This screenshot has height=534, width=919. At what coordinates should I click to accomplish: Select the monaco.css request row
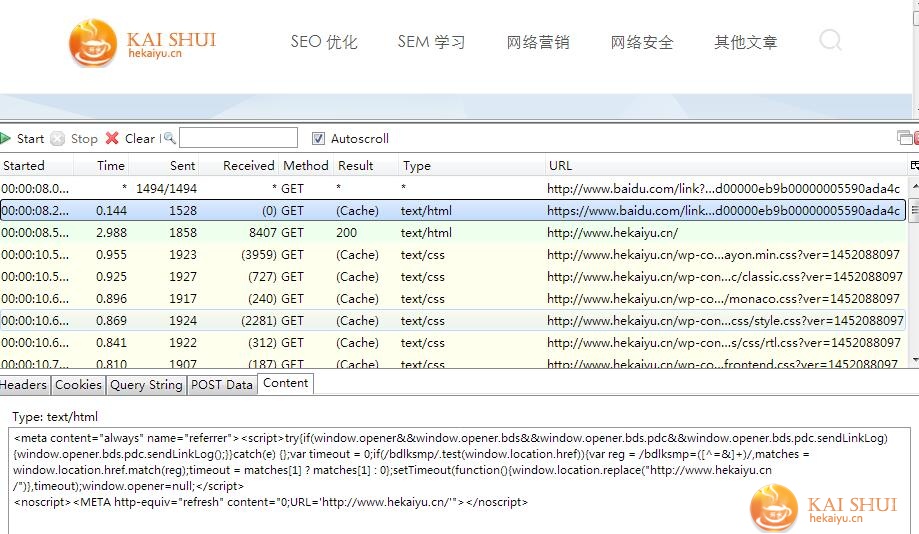click(453, 298)
